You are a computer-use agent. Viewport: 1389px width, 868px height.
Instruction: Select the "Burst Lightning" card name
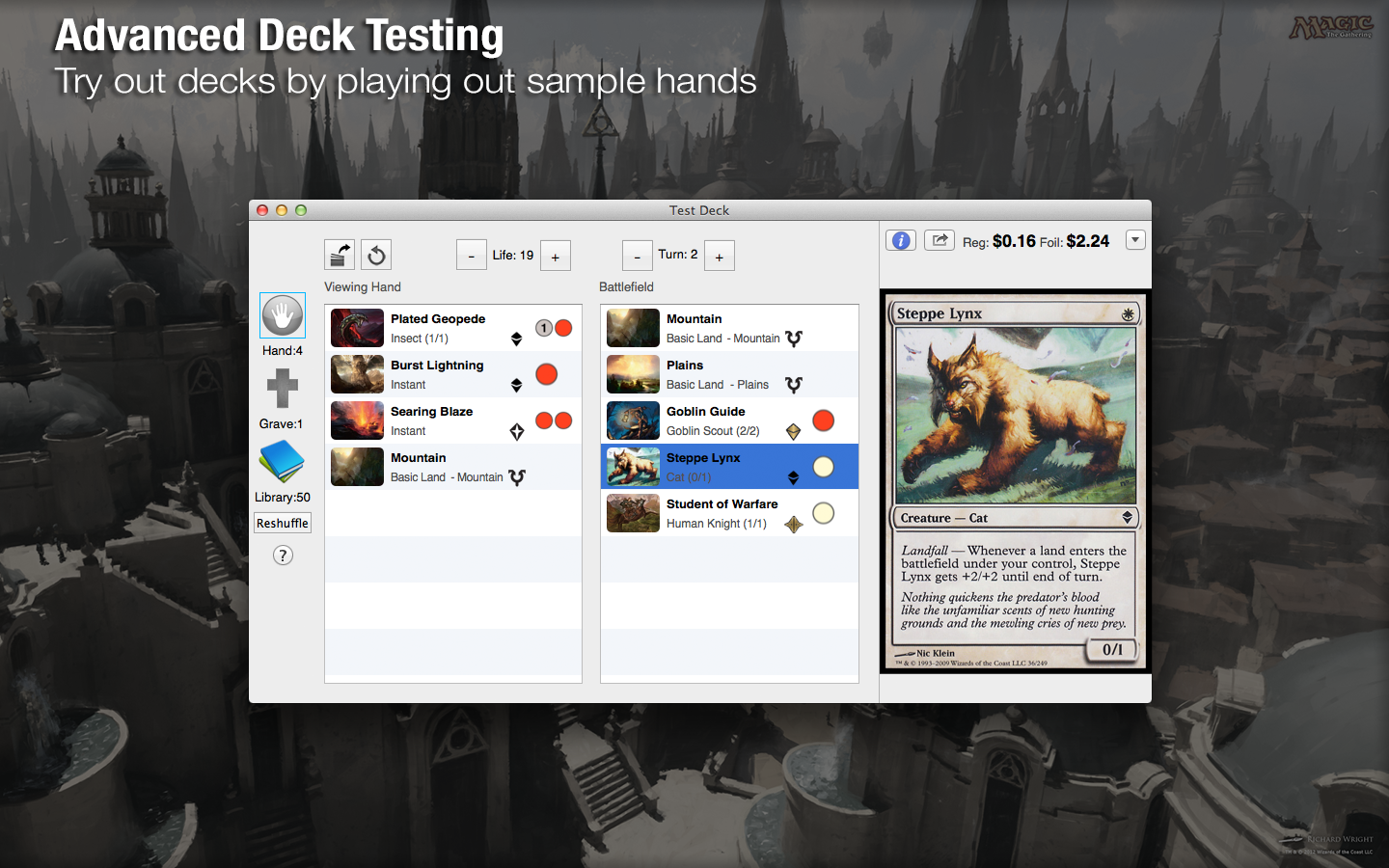[437, 366]
